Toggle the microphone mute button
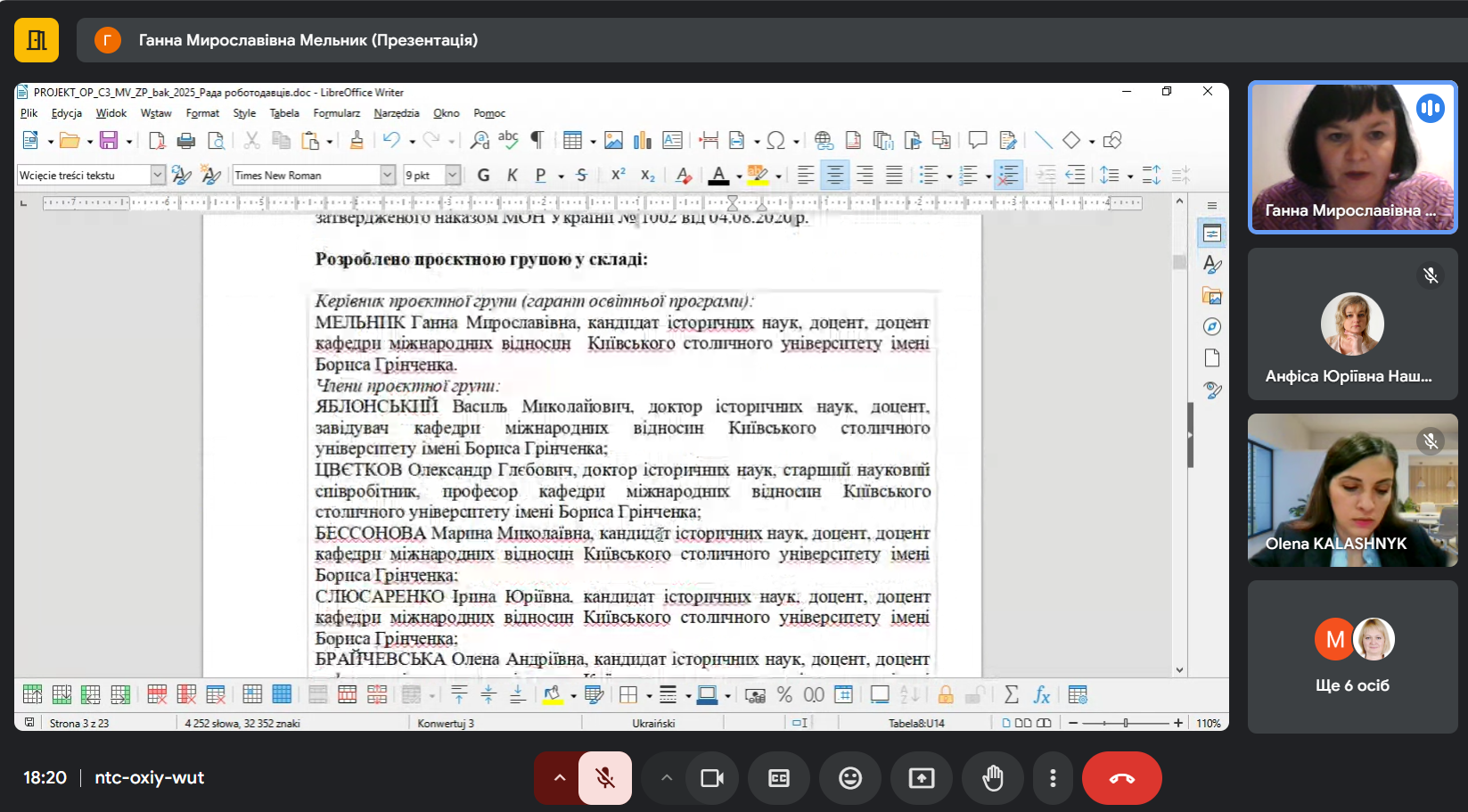This screenshot has width=1468, height=812. click(605, 778)
